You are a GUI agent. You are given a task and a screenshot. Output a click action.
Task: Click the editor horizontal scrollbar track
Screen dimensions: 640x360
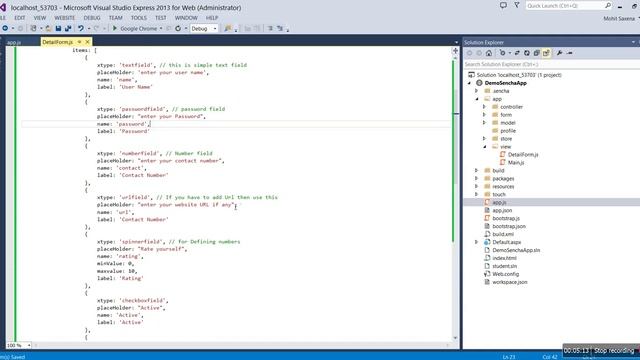[241, 345]
